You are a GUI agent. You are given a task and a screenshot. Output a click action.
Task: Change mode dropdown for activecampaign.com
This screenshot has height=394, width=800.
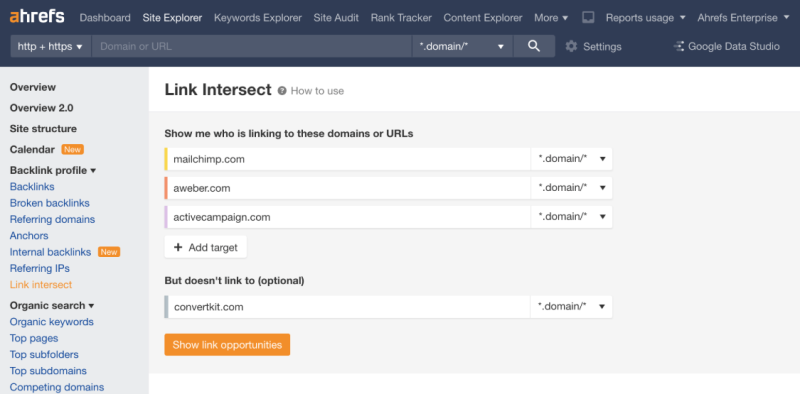(571, 217)
